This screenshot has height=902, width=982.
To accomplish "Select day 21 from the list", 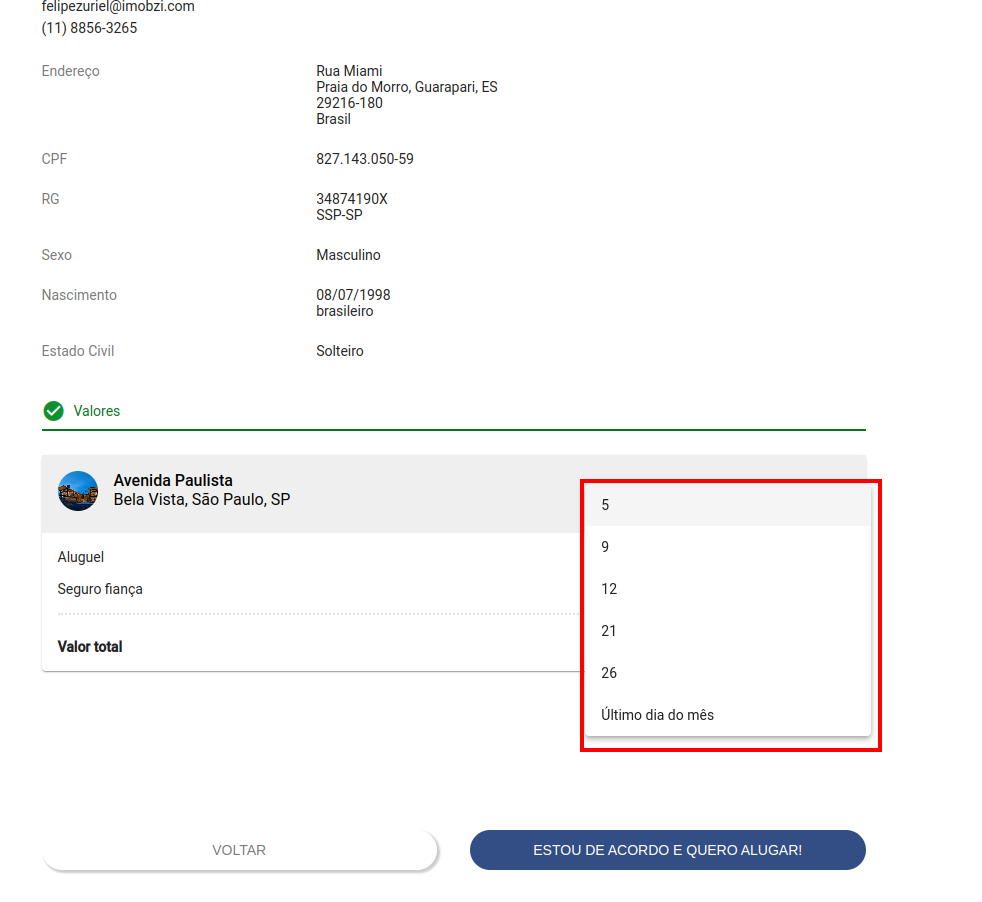I will pyautogui.click(x=728, y=631).
